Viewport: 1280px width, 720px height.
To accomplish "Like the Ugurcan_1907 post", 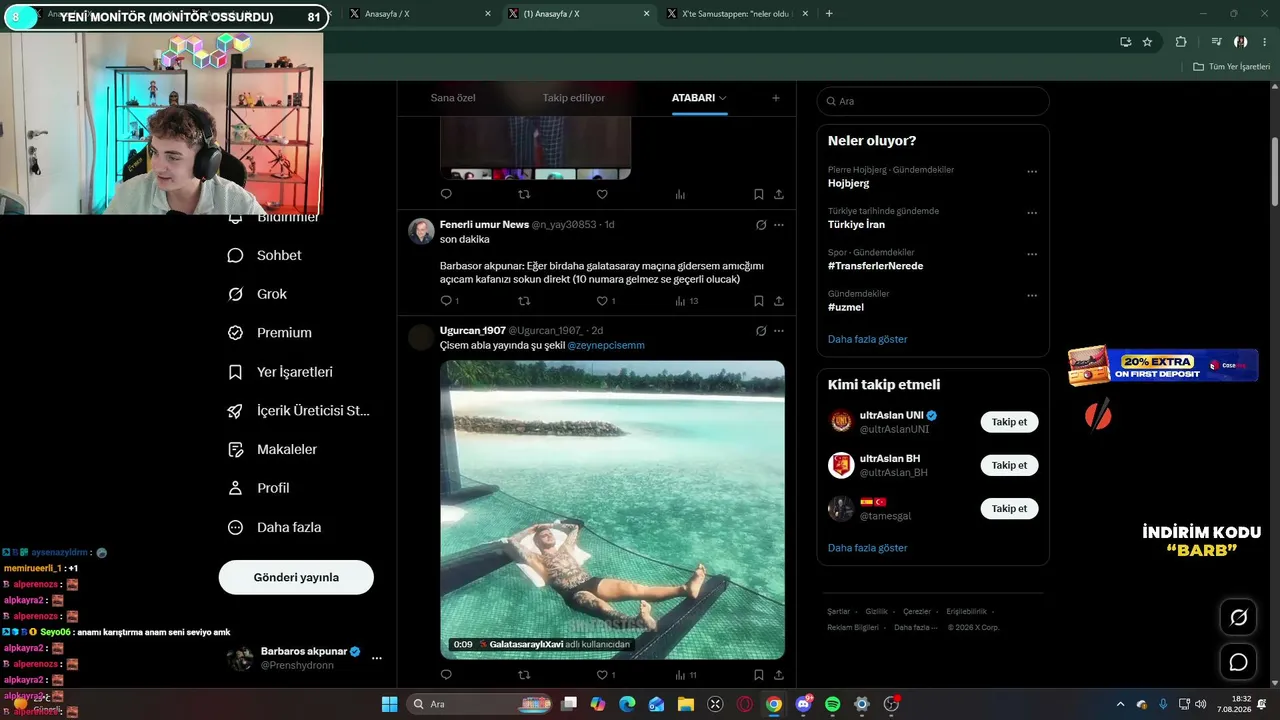I will (x=602, y=675).
